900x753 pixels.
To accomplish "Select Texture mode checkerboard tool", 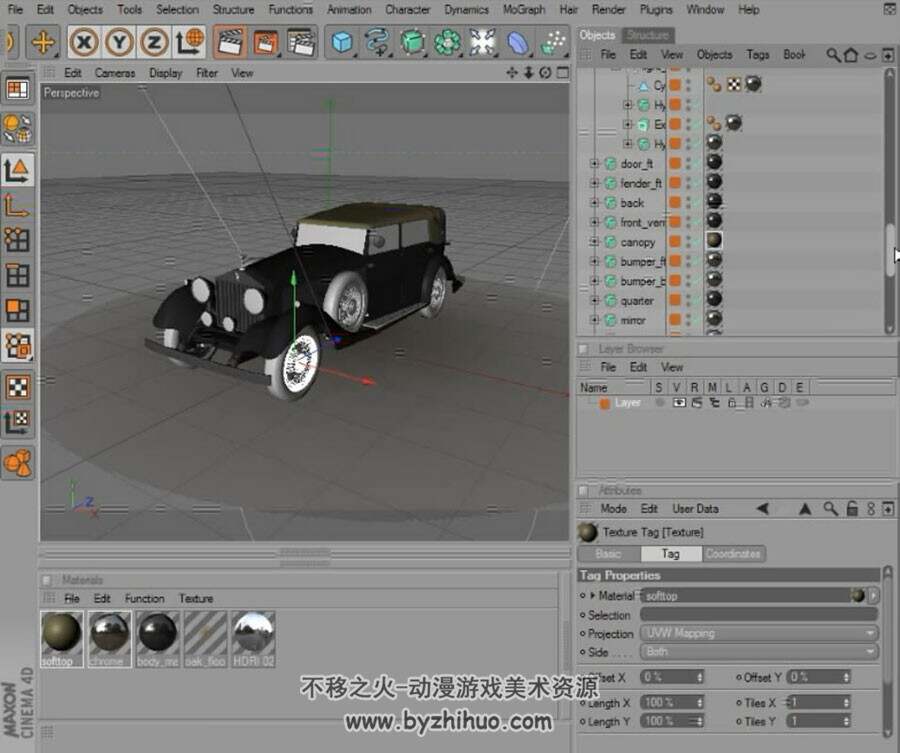I will [x=17, y=387].
